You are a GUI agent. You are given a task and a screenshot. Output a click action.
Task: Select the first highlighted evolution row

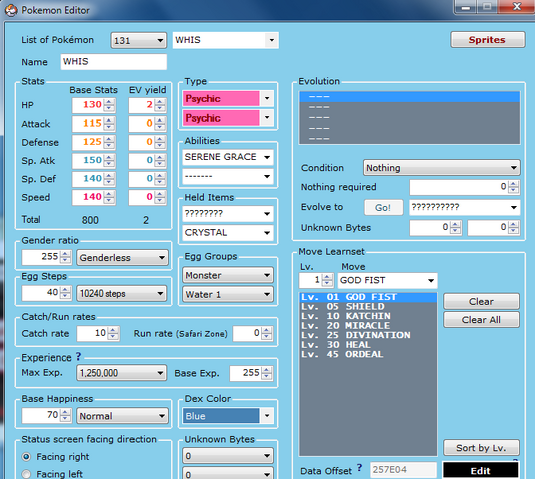click(410, 97)
